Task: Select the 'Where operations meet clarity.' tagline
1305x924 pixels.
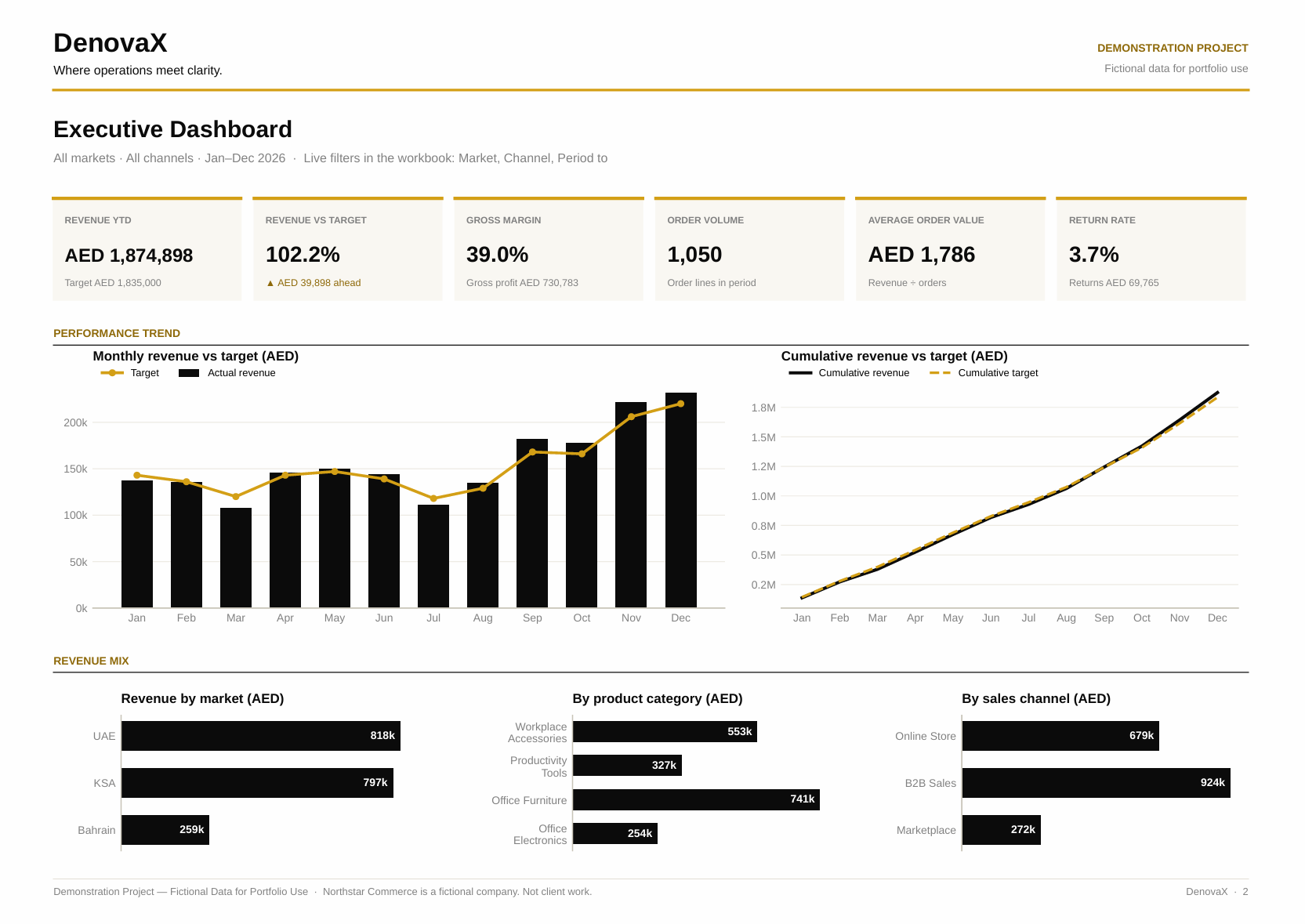Action: (138, 71)
